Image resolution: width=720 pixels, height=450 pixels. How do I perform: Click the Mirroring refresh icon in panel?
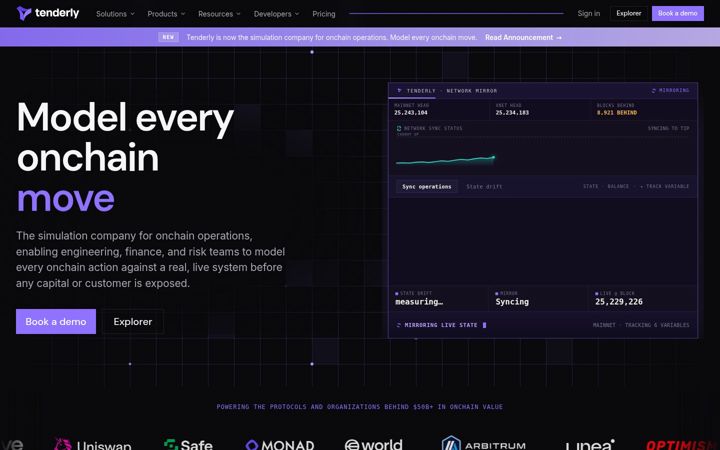(x=653, y=90)
